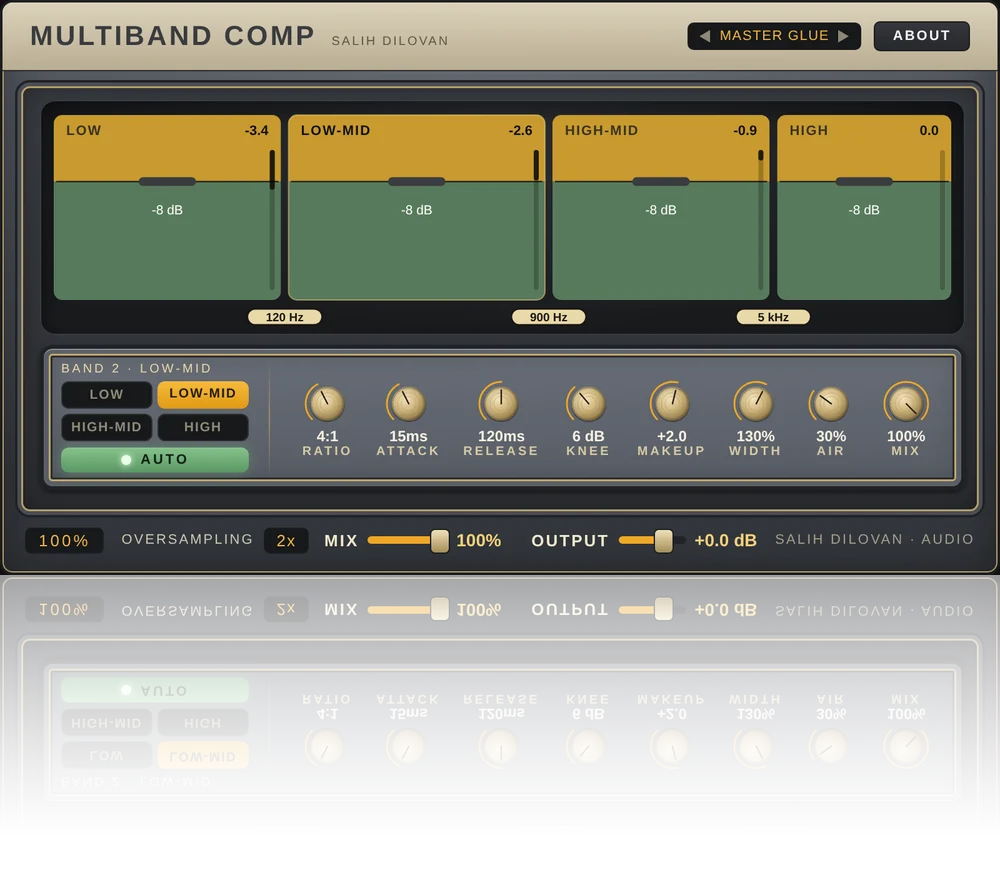
Task: Click the LOW-MID band threshold handle
Action: tap(416, 182)
